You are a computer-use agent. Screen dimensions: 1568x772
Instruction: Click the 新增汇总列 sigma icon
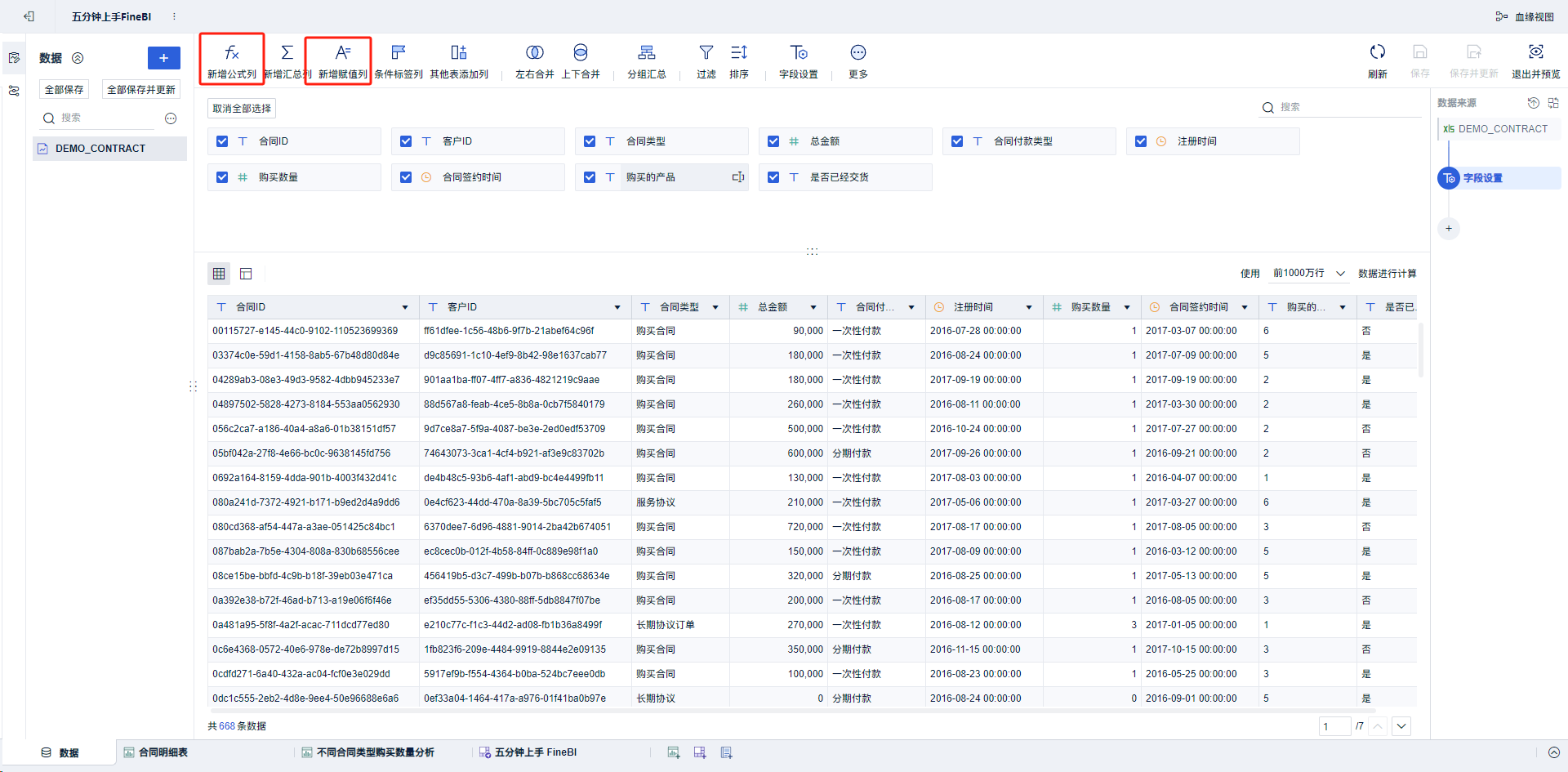287,52
